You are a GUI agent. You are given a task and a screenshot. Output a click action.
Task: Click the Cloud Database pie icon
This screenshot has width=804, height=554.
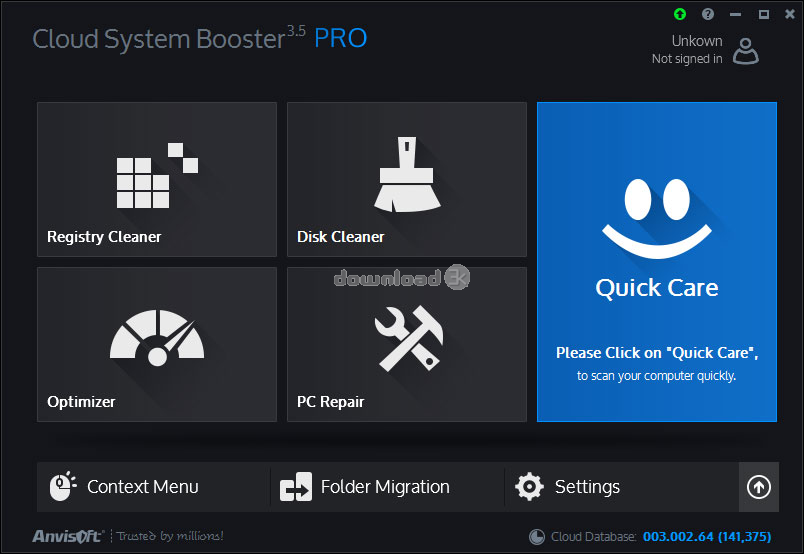pyautogui.click(x=537, y=537)
